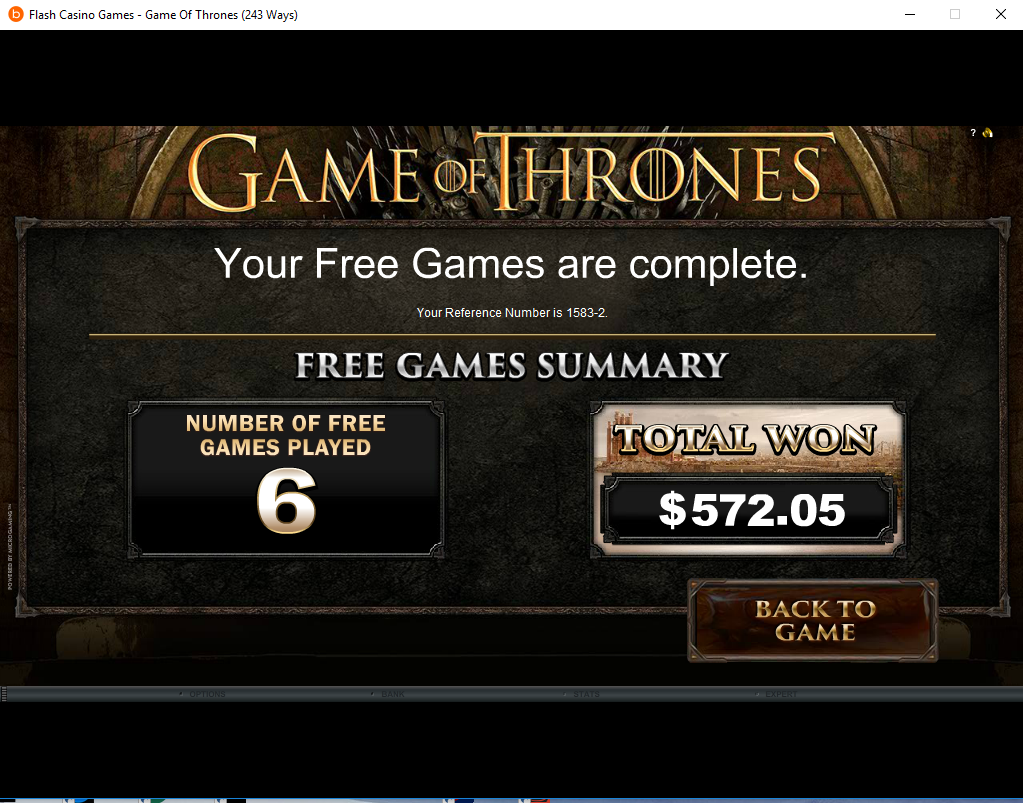Click the grip handle left of Options bar
This screenshot has height=803, width=1023.
[x=4, y=695]
